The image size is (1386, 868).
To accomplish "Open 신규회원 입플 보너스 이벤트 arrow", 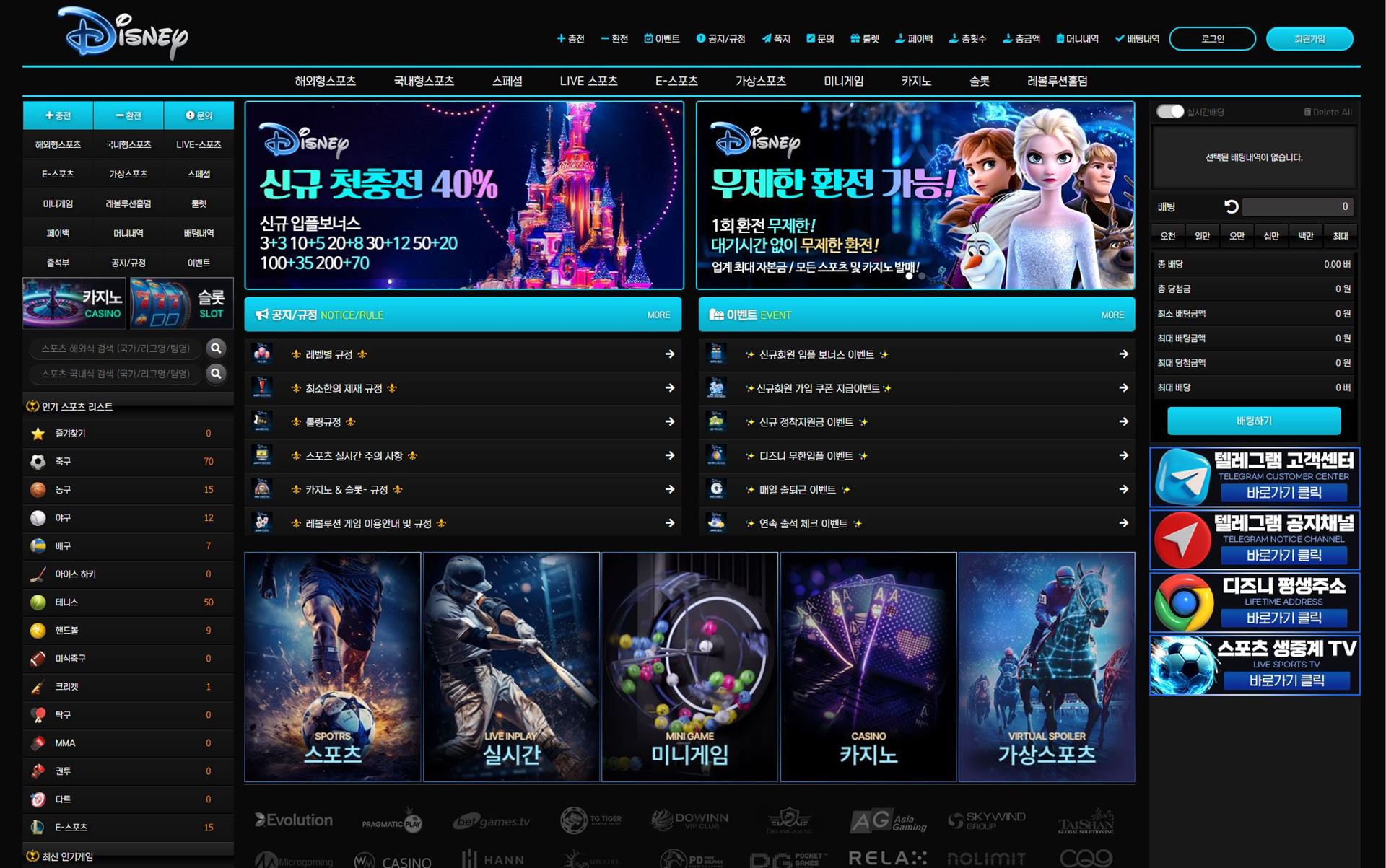I will pyautogui.click(x=1123, y=354).
